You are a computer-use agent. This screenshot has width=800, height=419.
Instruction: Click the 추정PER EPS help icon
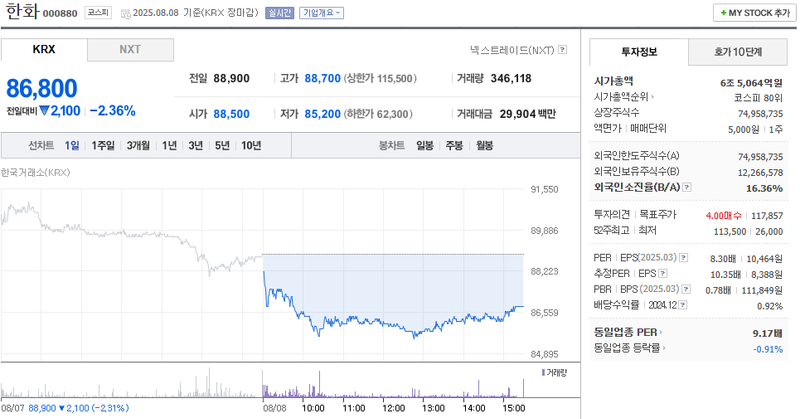(663, 274)
